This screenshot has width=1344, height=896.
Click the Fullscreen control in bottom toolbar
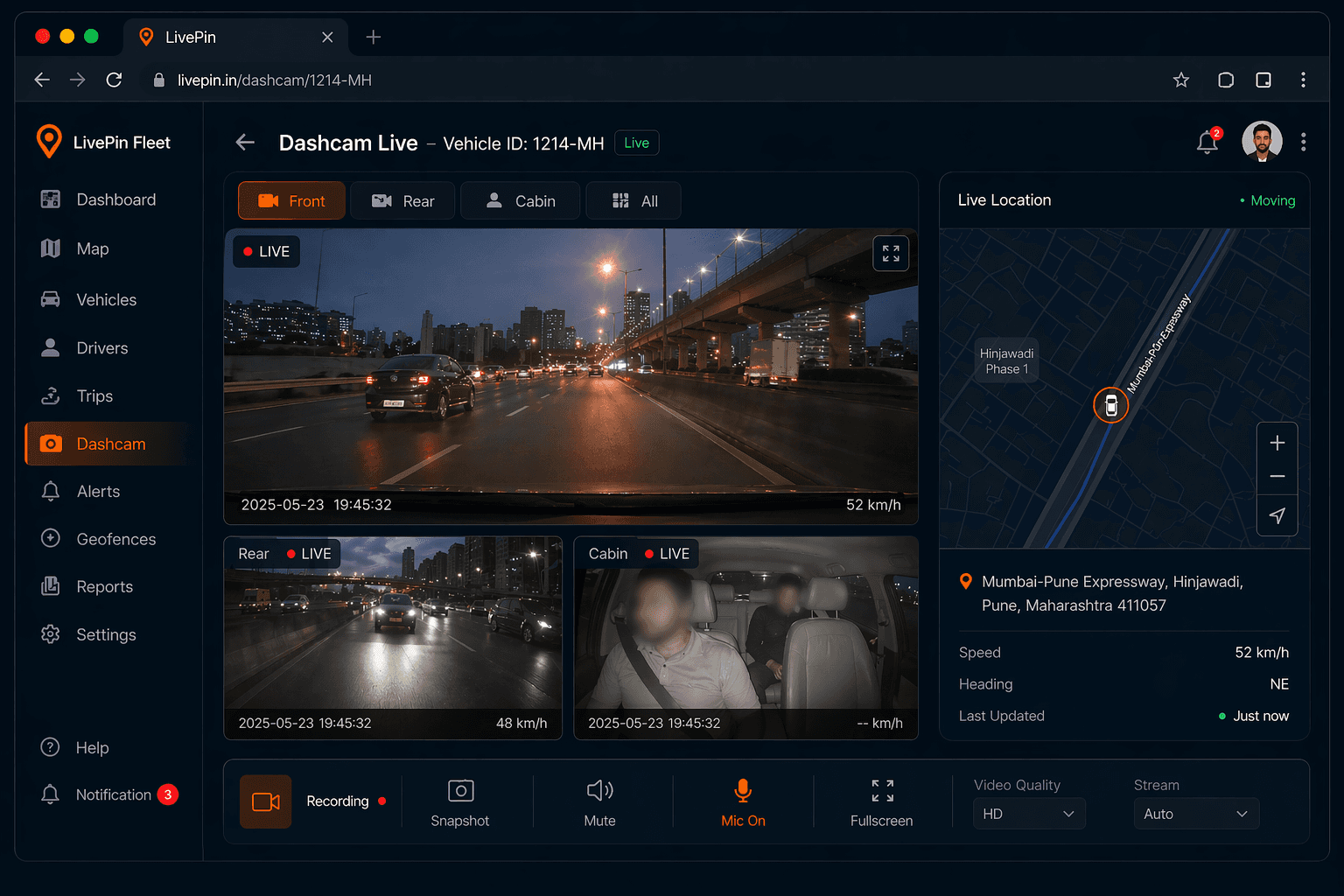click(x=881, y=801)
